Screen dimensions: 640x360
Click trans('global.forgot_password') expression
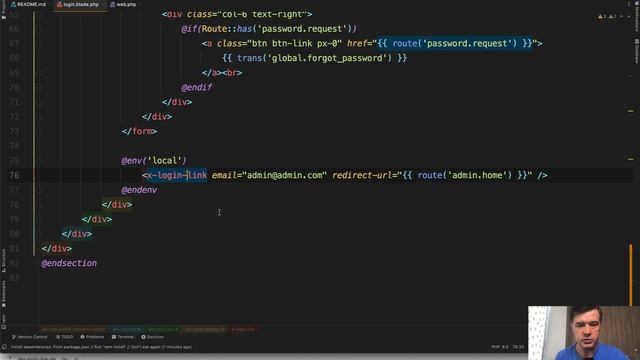[x=314, y=58]
